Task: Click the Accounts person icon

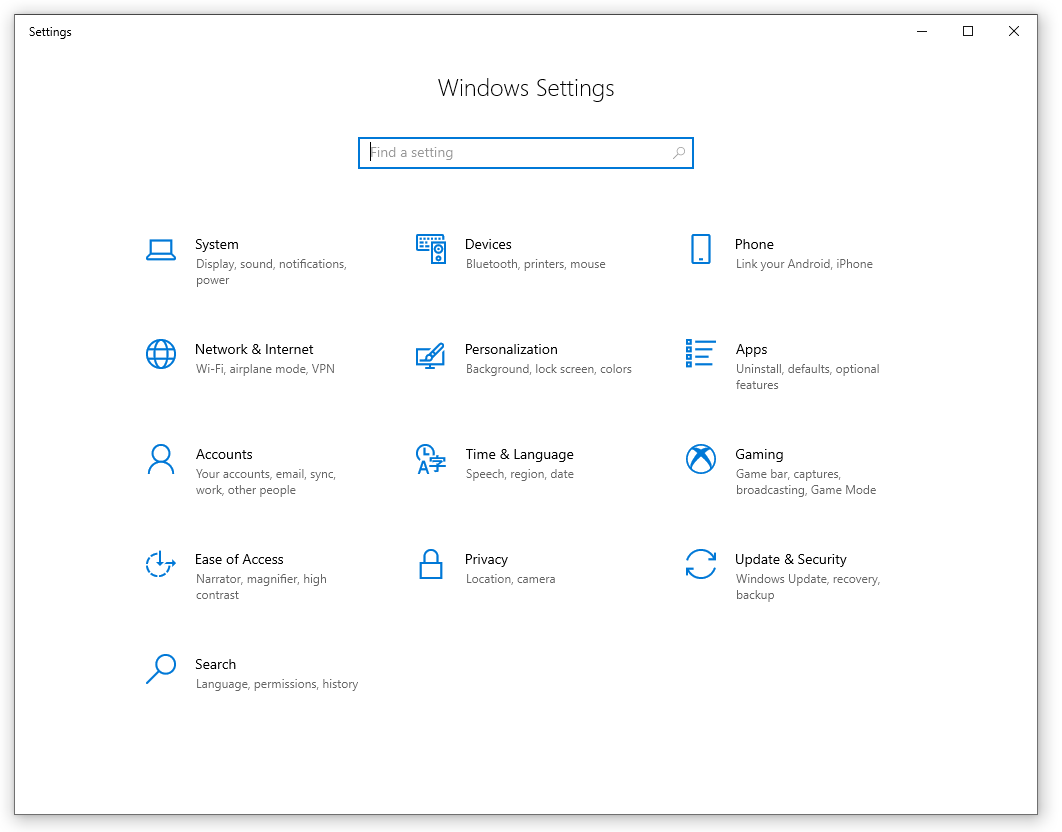Action: (161, 459)
